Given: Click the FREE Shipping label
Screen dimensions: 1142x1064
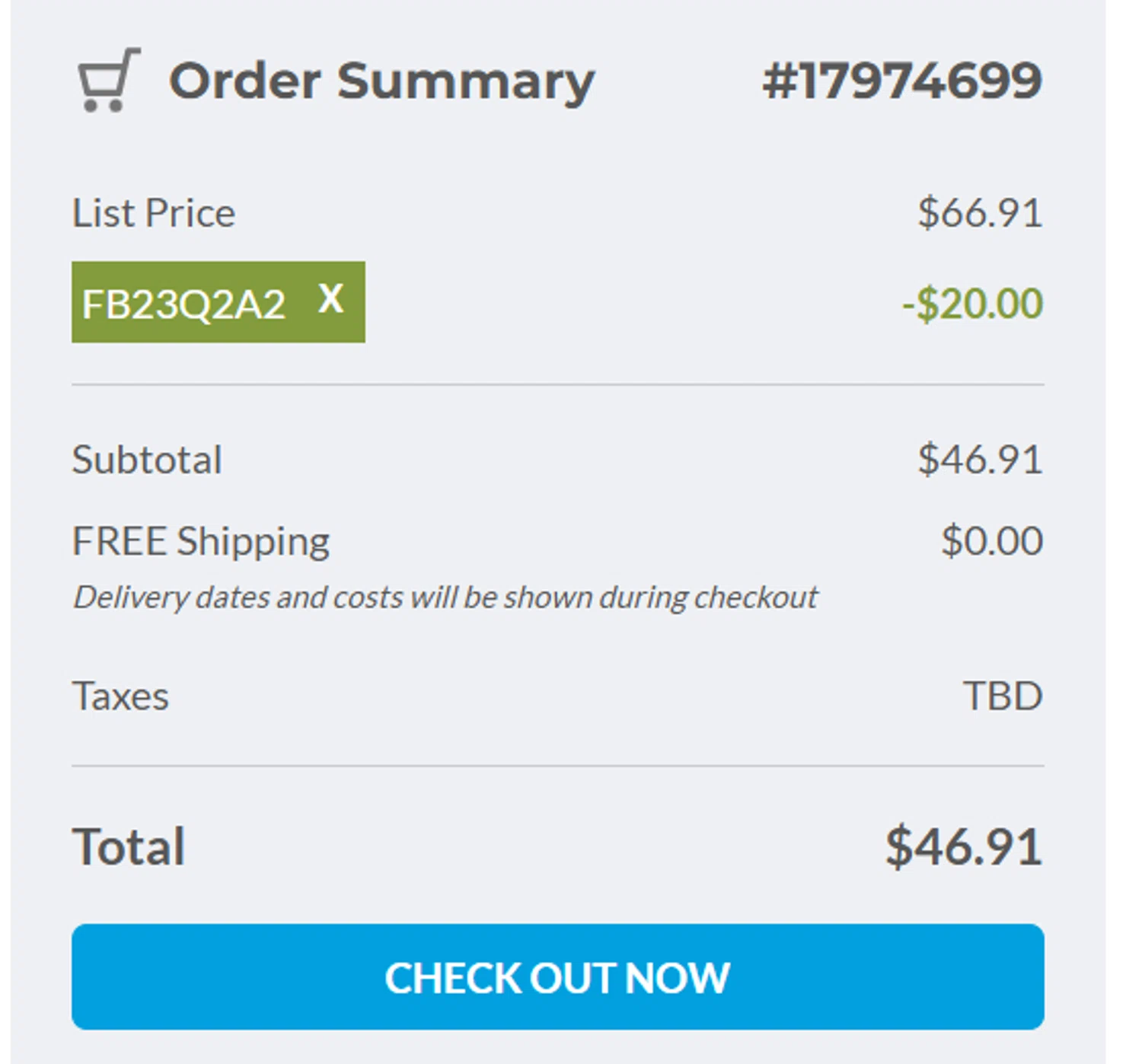Looking at the screenshot, I should click(201, 541).
